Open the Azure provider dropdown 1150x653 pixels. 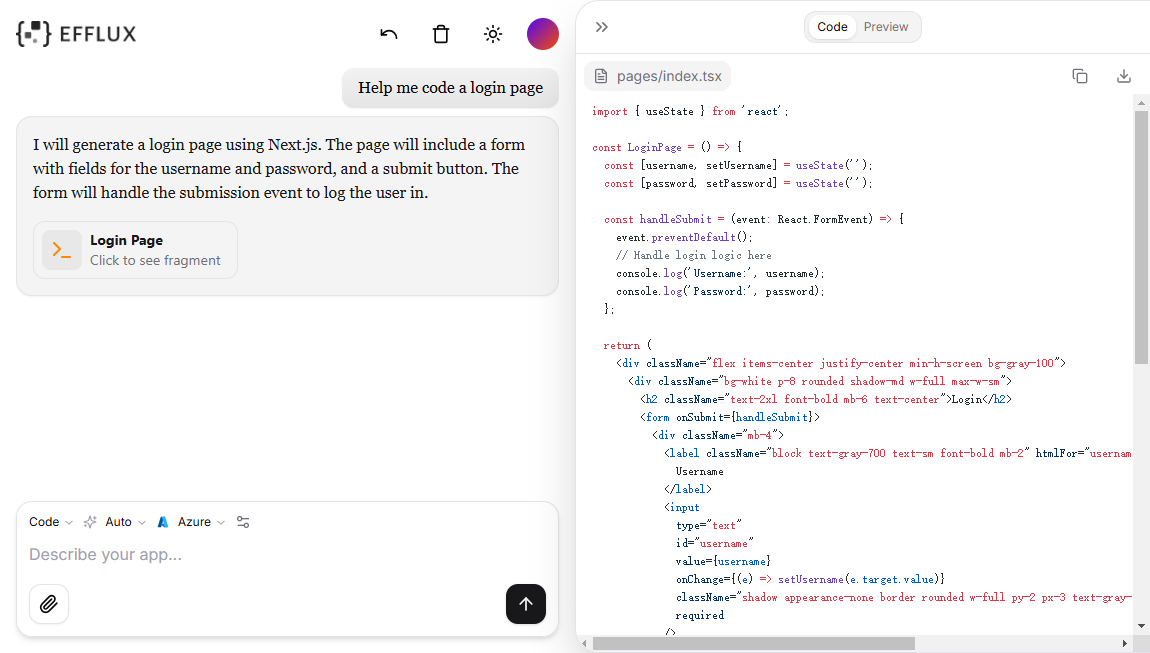pyautogui.click(x=201, y=522)
